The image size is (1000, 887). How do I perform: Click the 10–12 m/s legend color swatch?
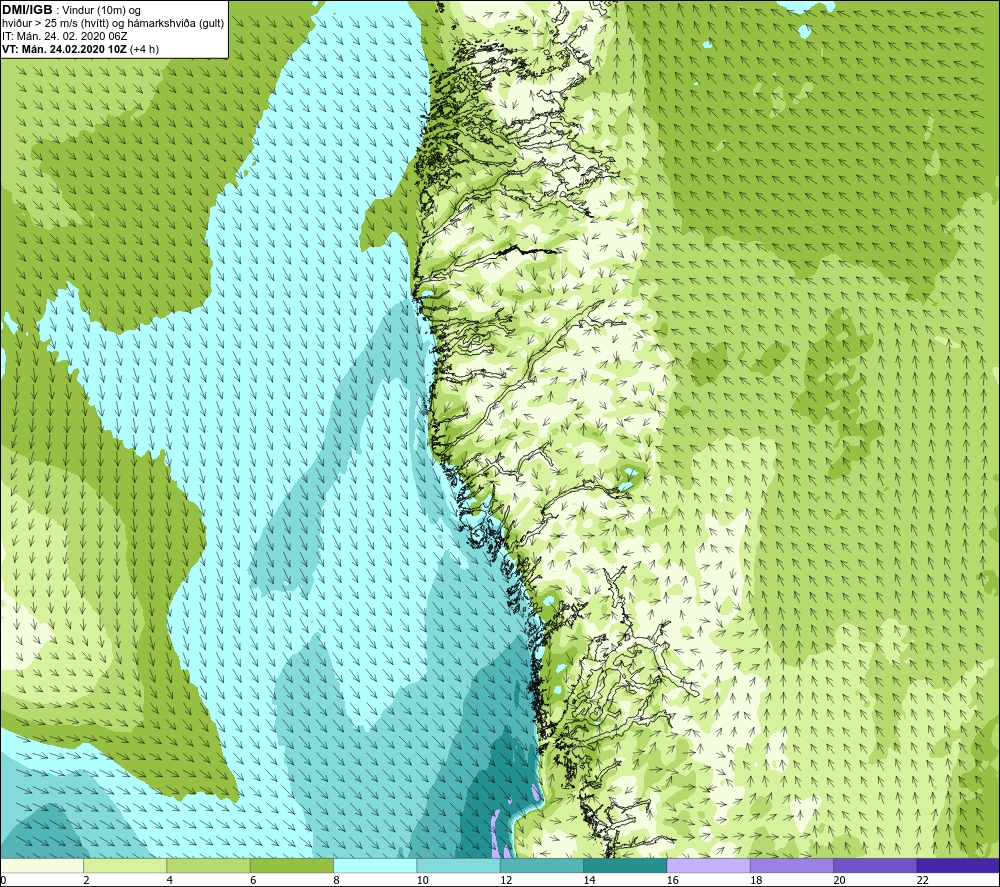(x=459, y=865)
